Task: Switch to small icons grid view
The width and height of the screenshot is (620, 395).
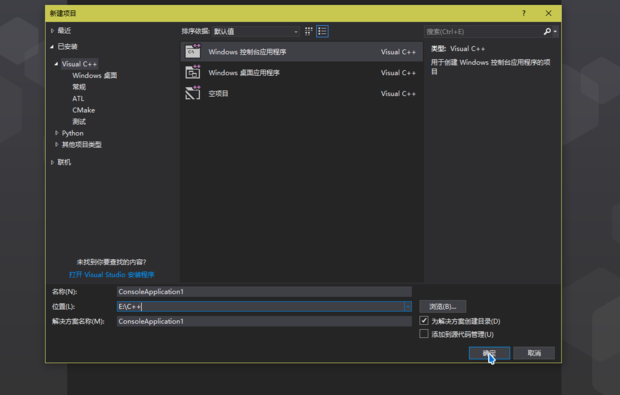Action: [309, 31]
